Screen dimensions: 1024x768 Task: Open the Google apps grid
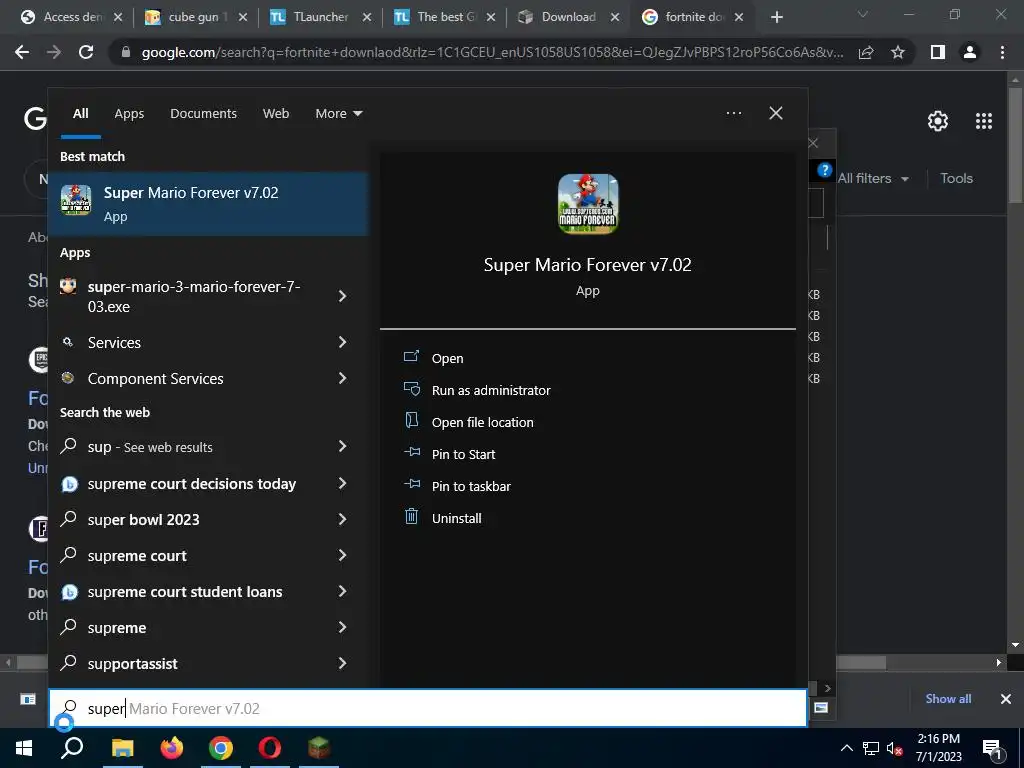coord(984,121)
